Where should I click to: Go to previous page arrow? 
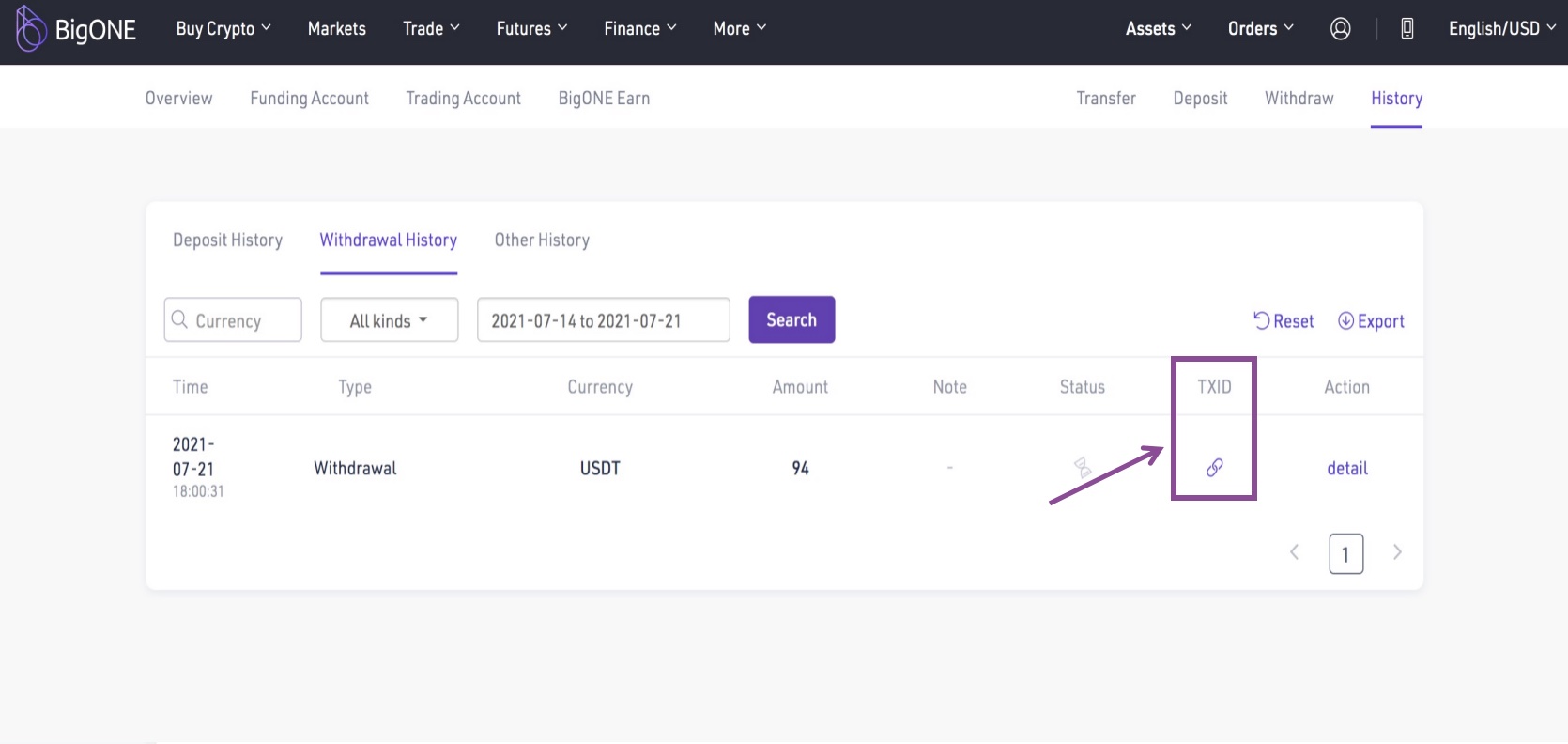coord(1294,552)
